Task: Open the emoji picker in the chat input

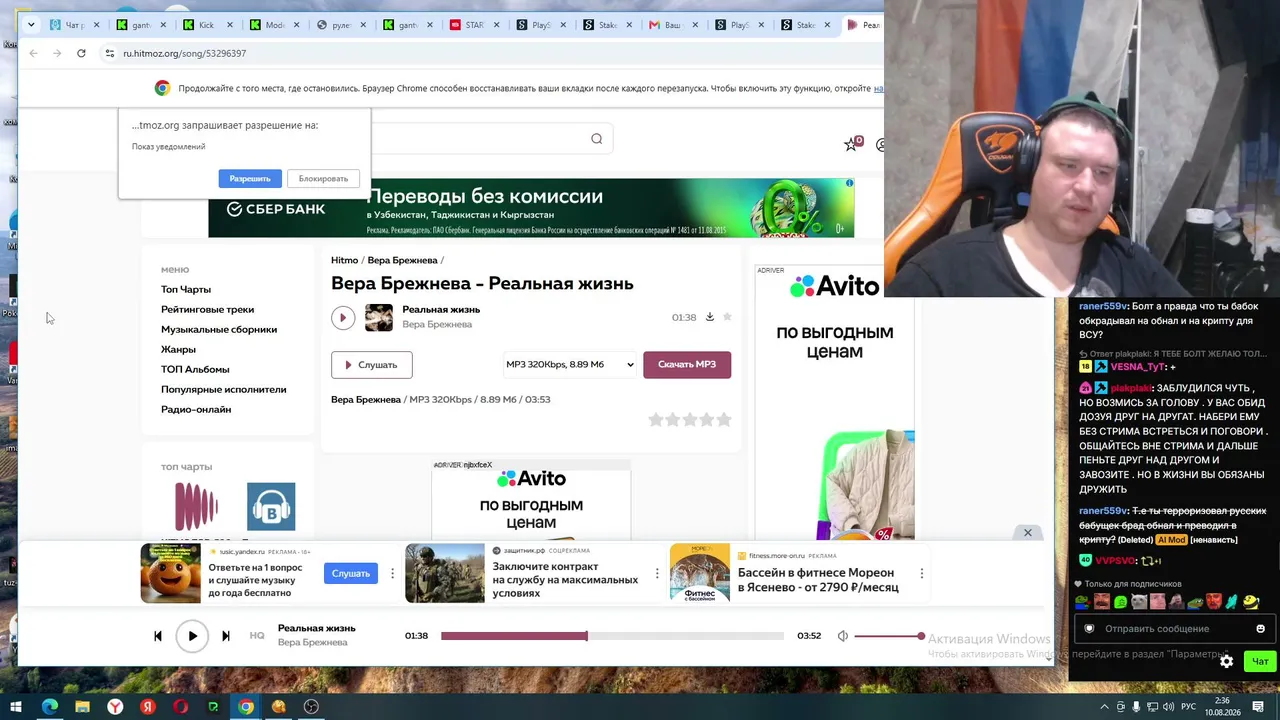Action: click(x=1260, y=629)
